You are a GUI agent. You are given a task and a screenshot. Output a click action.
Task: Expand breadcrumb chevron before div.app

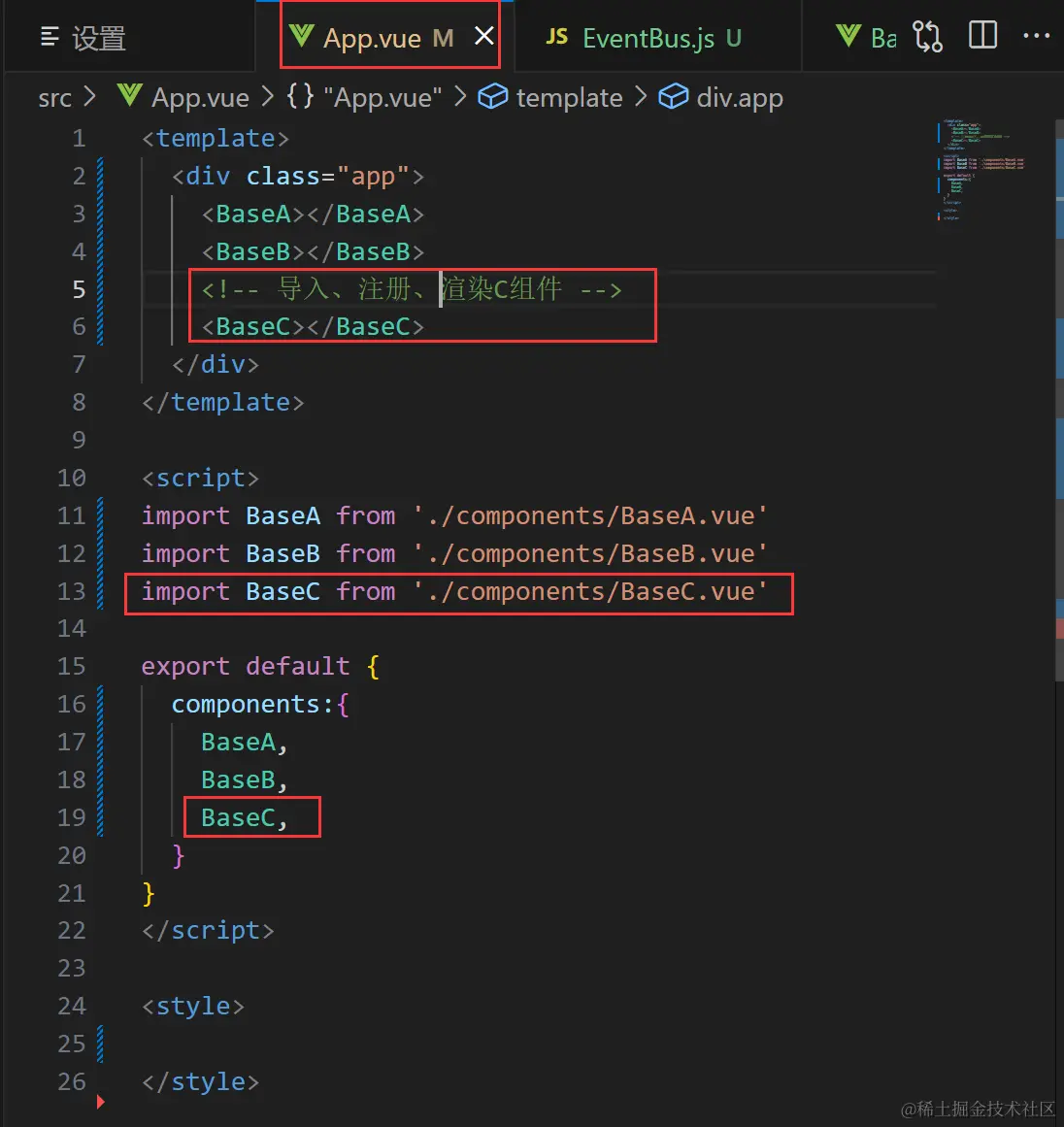(642, 96)
